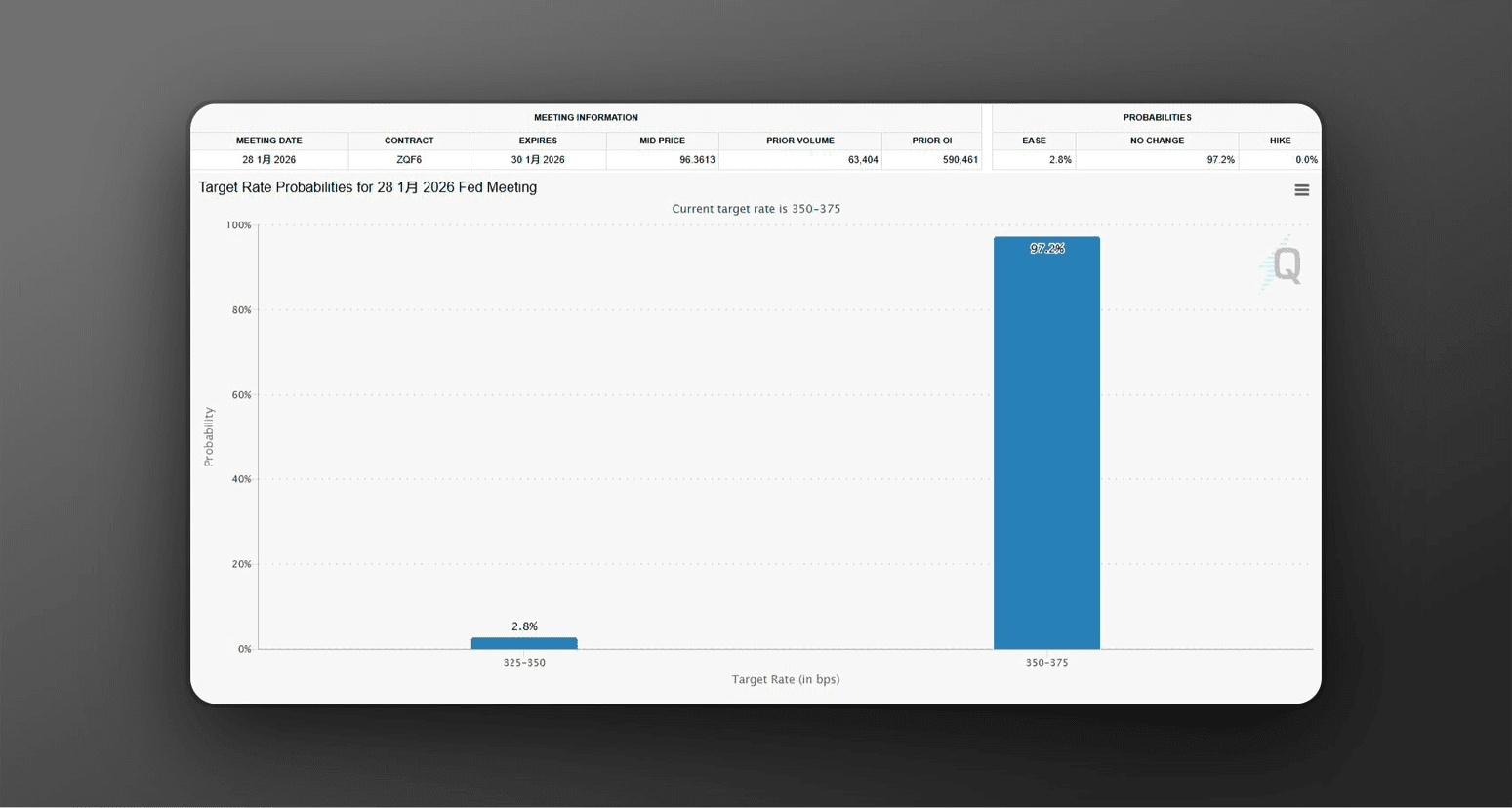Click the 325-350 x-axis label
Image resolution: width=1512 pixels, height=808 pixels.
point(524,663)
